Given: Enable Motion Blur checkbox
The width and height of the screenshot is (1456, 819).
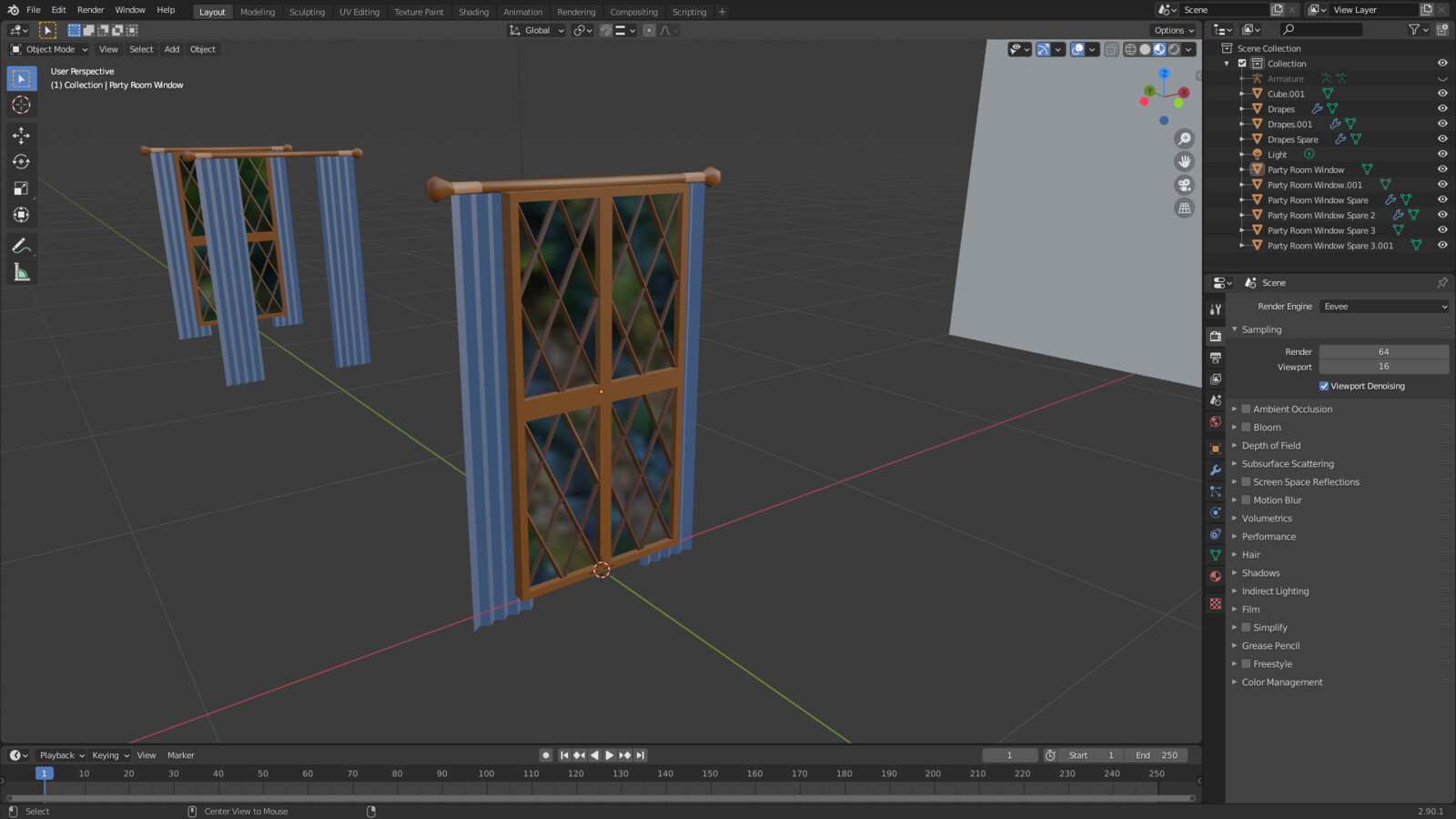Looking at the screenshot, I should point(1246,500).
